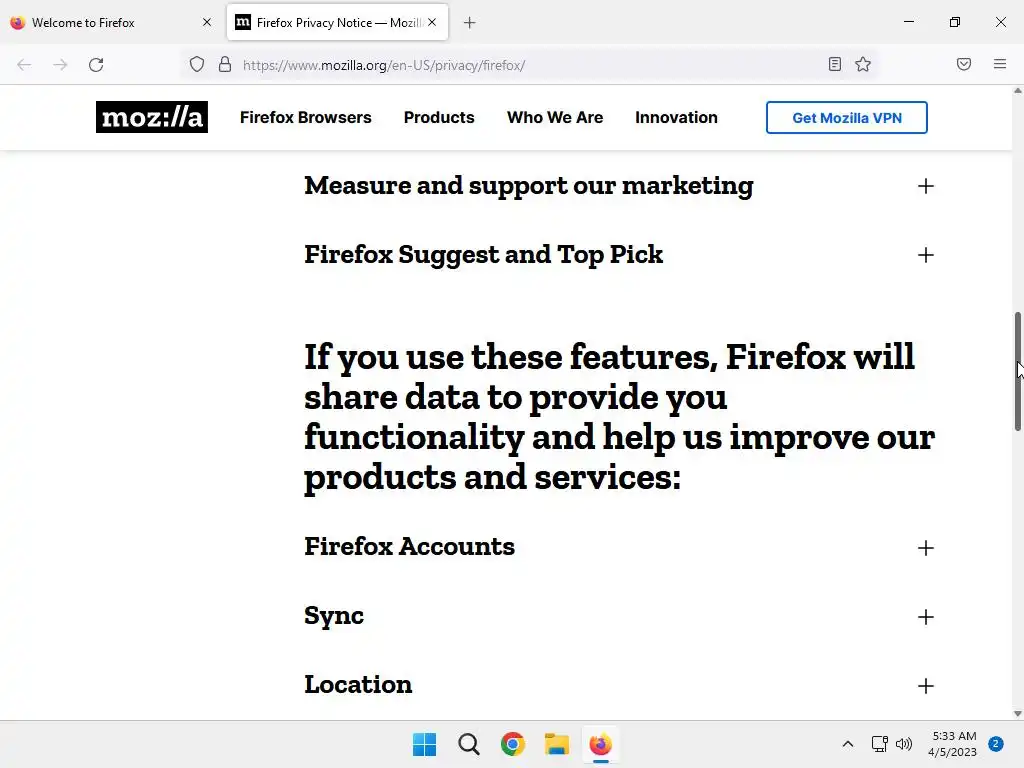
Task: Open the volume tray icon
Action: tap(904, 744)
